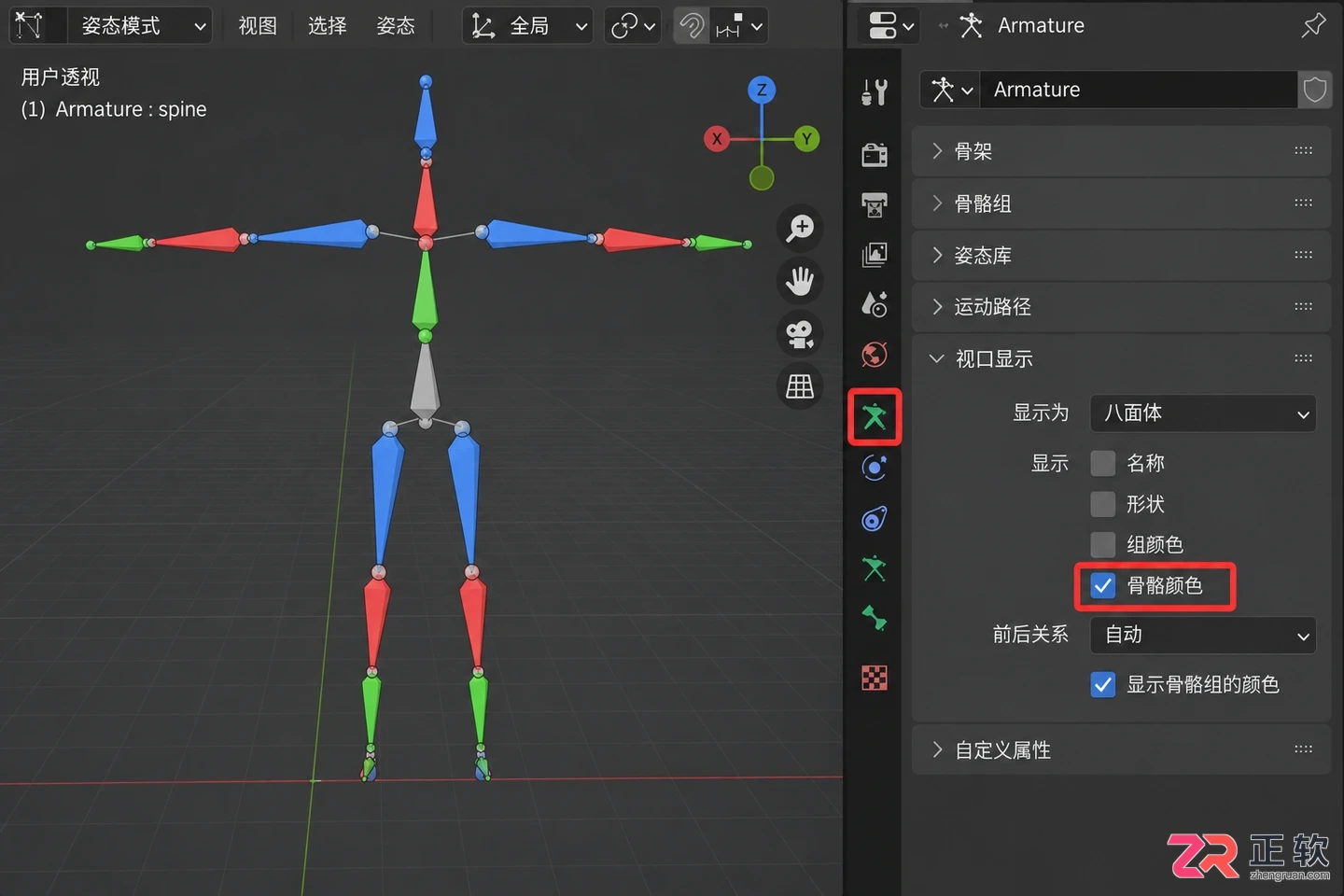Click the zoom viewport magnifier icon
Viewport: 1344px width, 896px height.
[x=800, y=228]
